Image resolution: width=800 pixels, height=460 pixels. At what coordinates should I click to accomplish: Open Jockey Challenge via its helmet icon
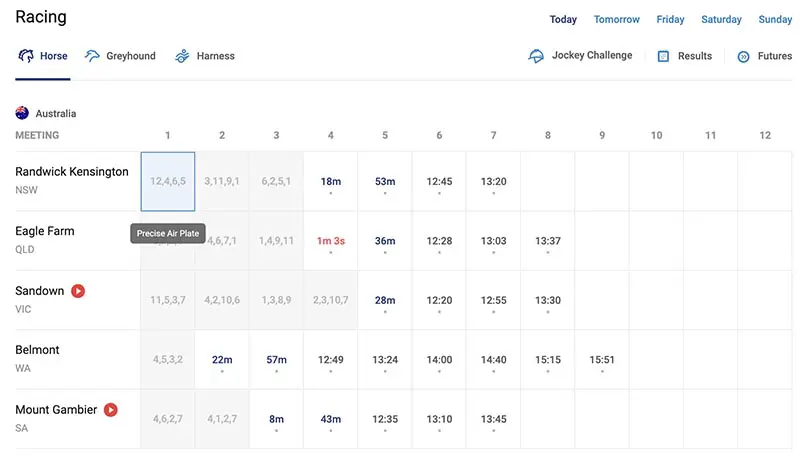(x=537, y=56)
